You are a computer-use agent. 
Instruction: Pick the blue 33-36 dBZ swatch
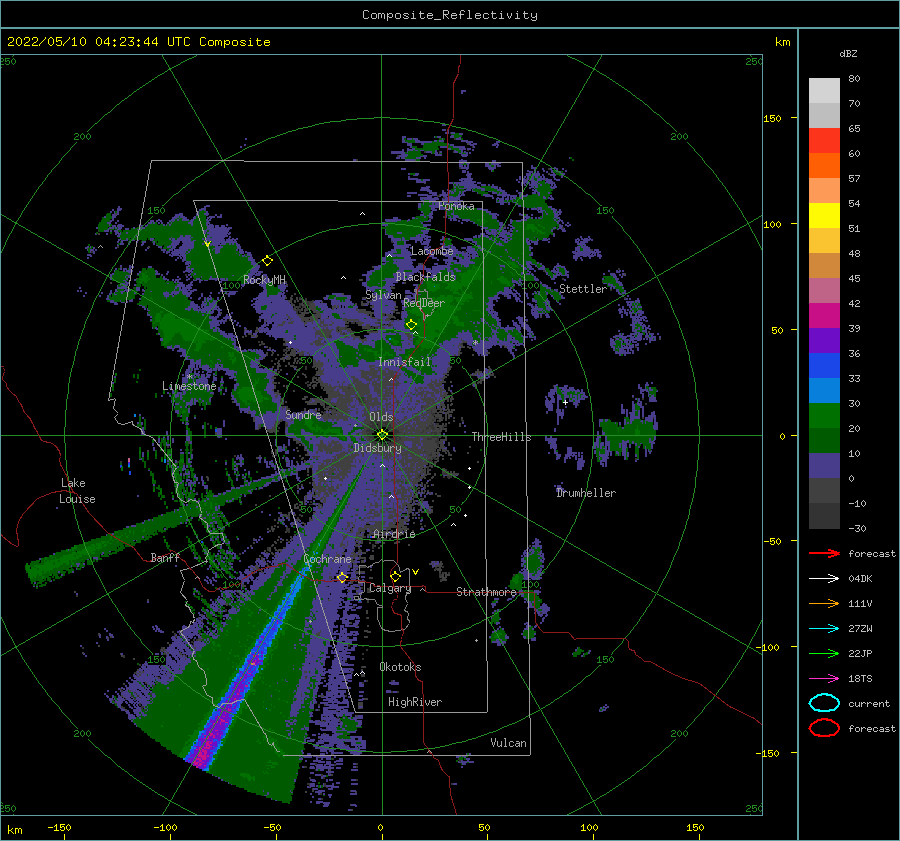point(824,366)
